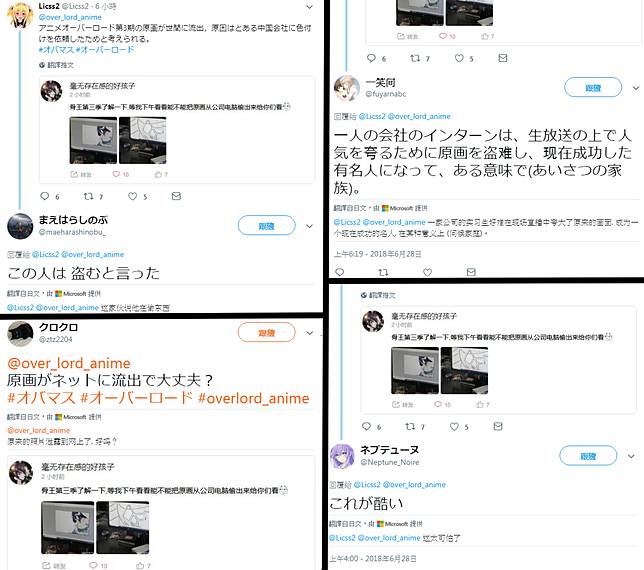Screen dimensions: 644x570
Task: Click the まえはらしのぶ profile avatar
Action: point(20,226)
